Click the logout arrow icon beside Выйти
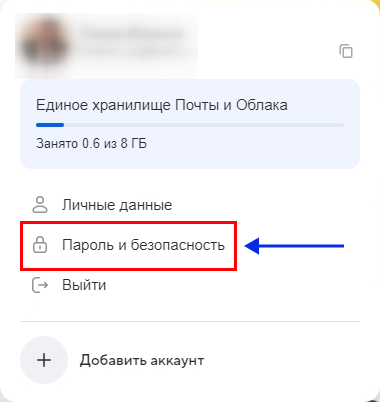 (x=40, y=285)
